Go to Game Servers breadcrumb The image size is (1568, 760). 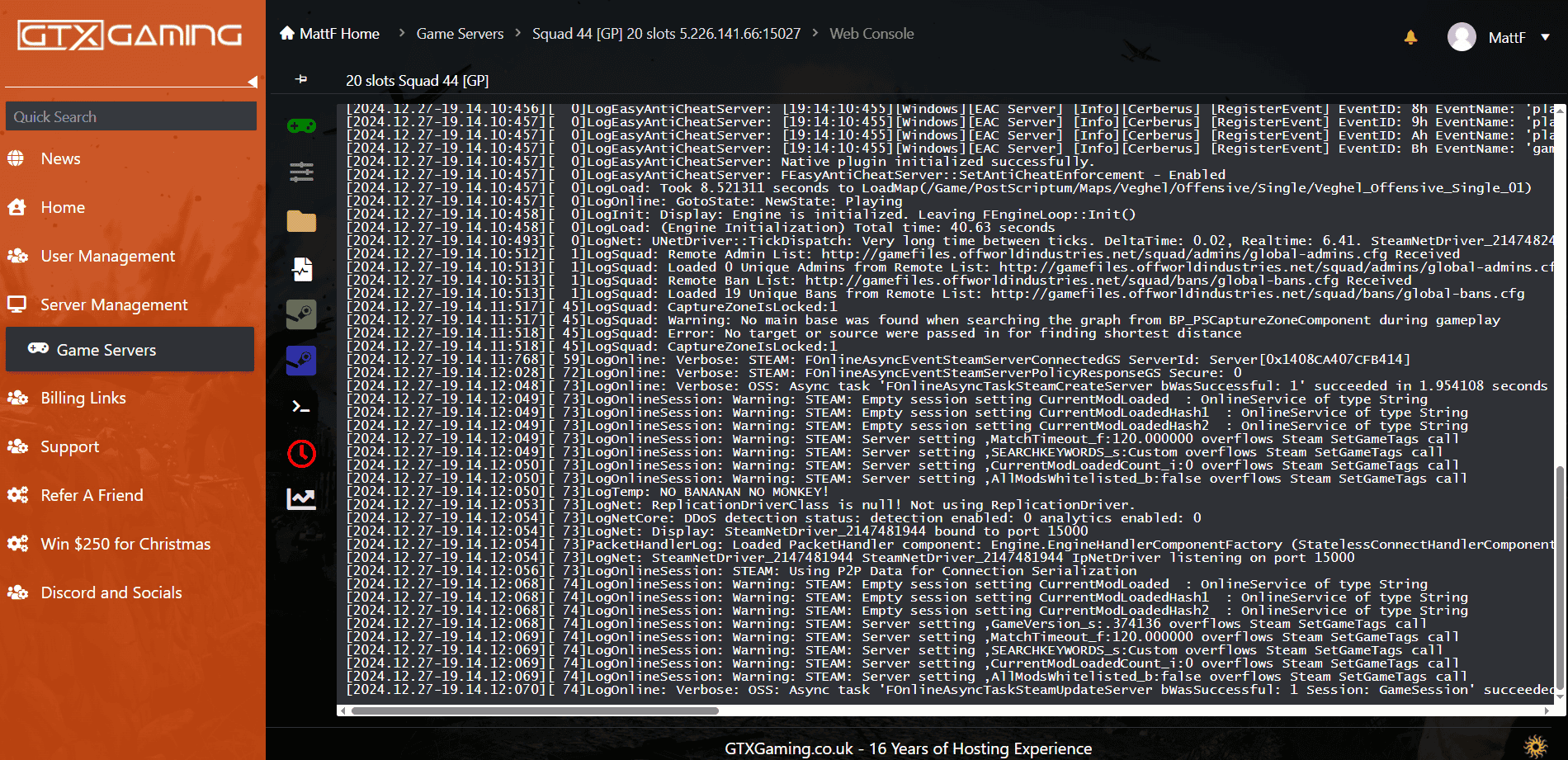[460, 34]
